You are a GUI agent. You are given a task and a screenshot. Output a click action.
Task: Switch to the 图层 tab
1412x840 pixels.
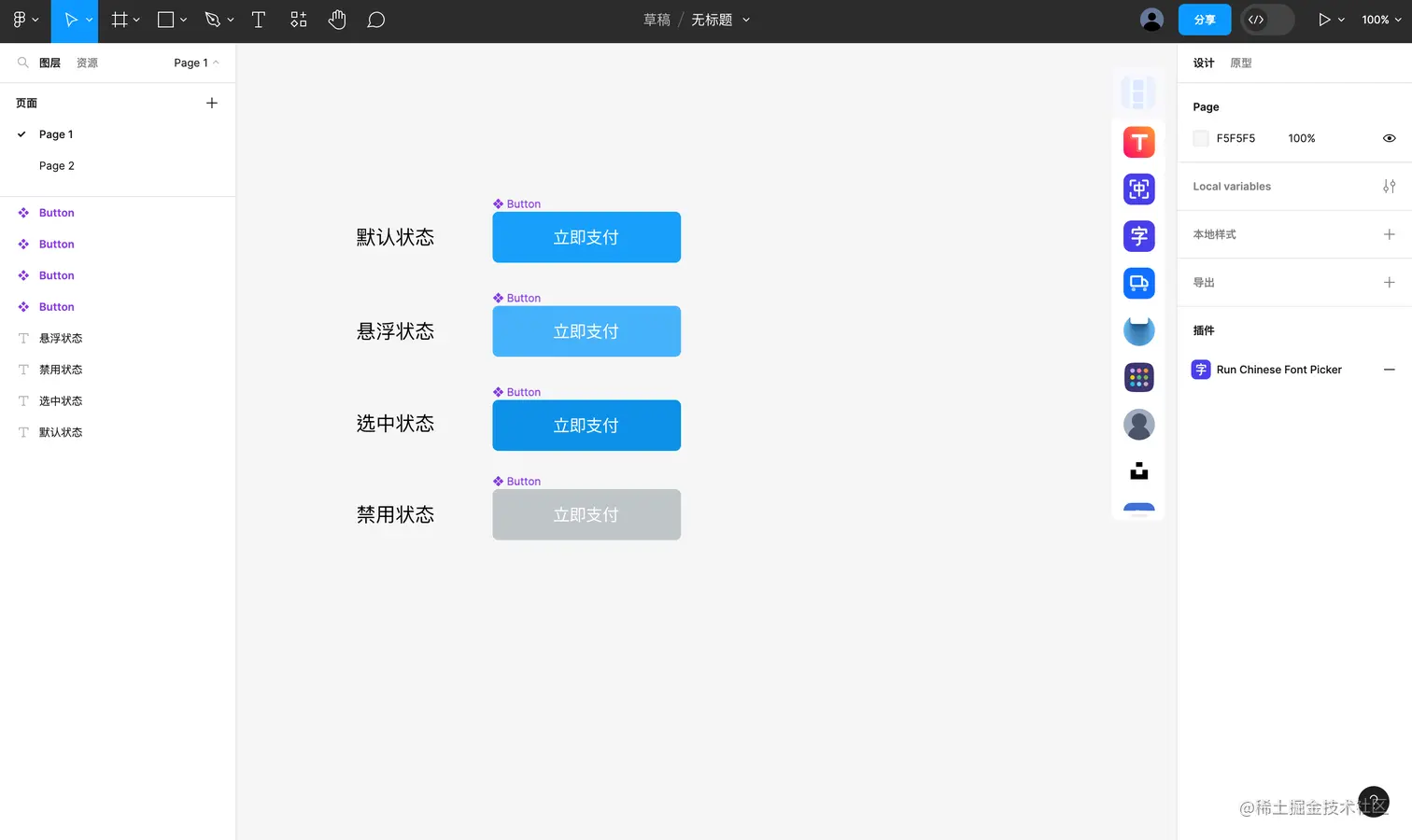click(x=50, y=63)
